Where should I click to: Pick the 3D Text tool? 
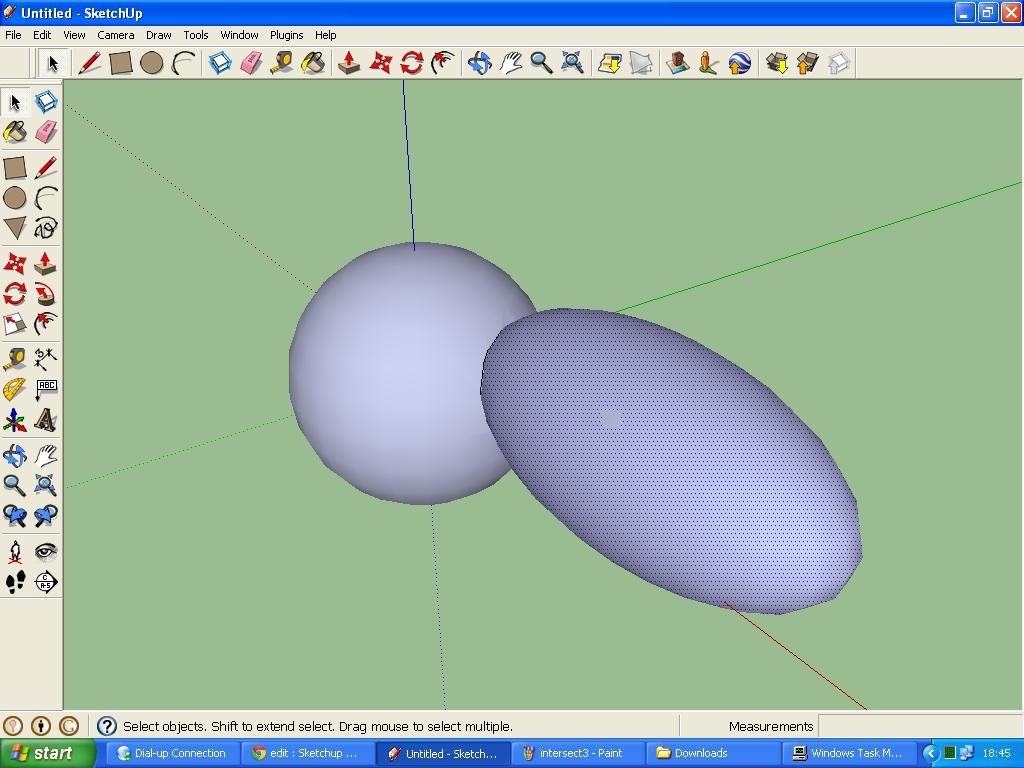pos(46,420)
